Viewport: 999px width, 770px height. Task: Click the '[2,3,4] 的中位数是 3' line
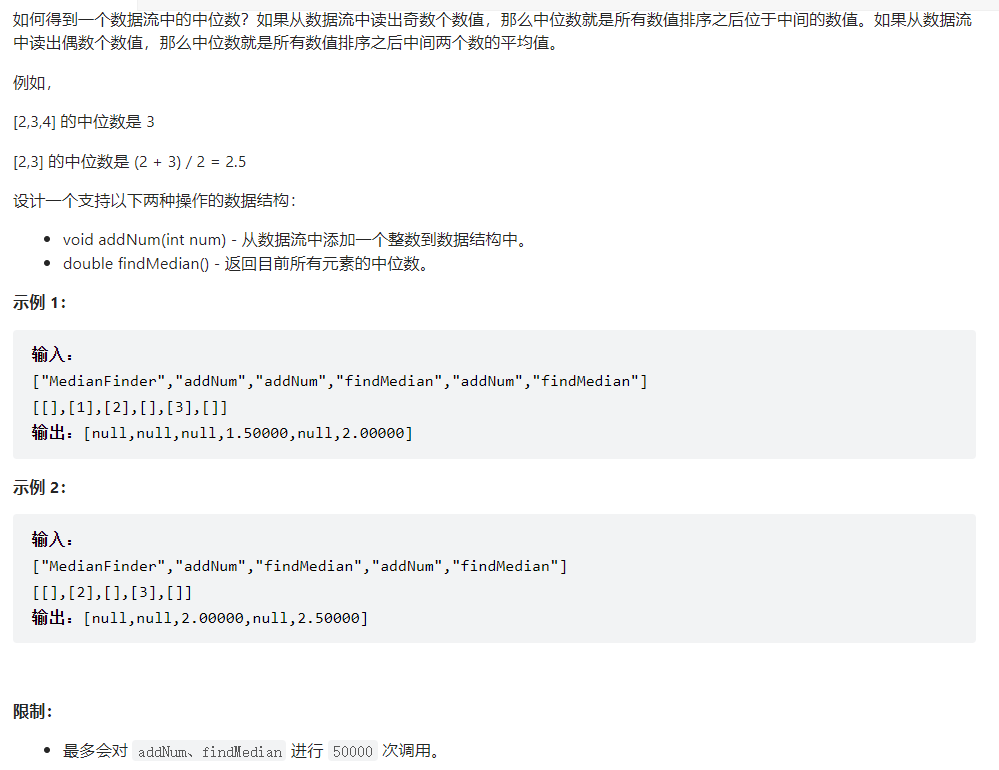point(84,122)
